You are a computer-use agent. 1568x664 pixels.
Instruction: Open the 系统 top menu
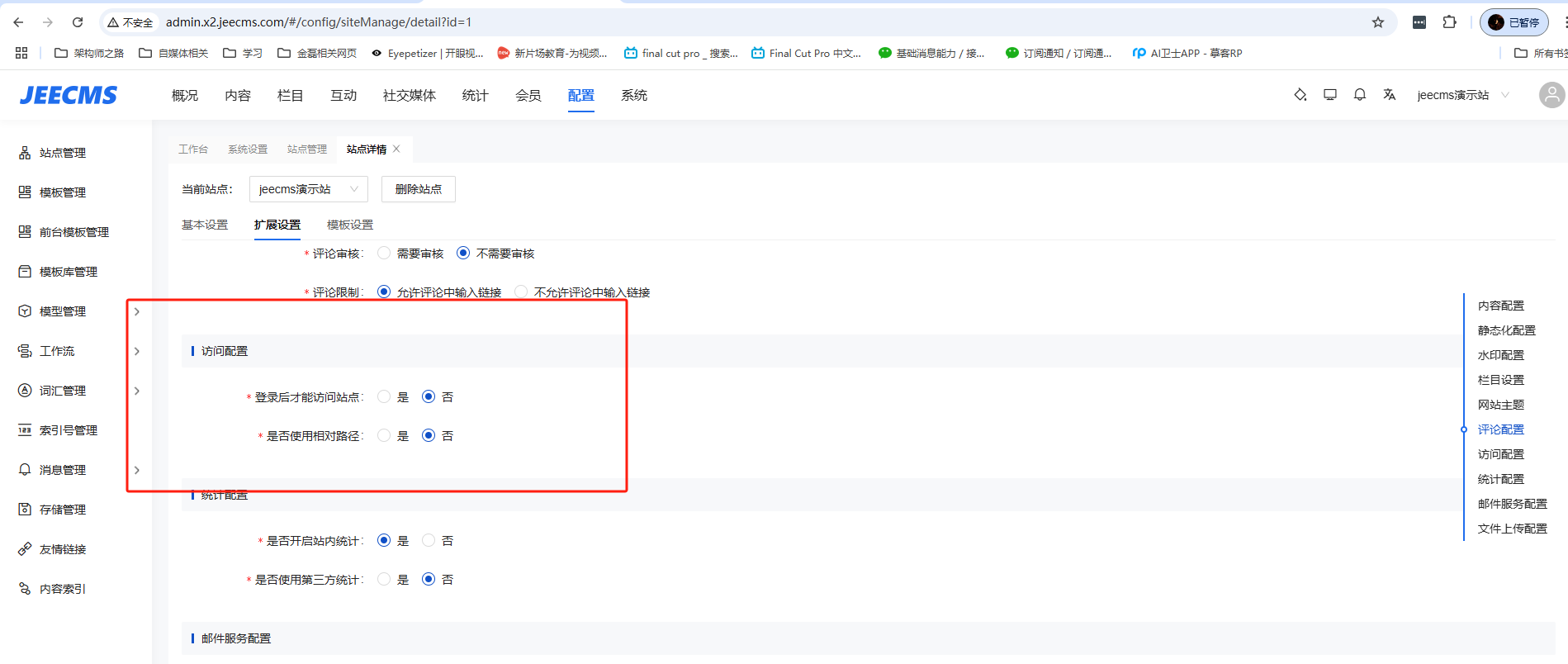pos(634,95)
